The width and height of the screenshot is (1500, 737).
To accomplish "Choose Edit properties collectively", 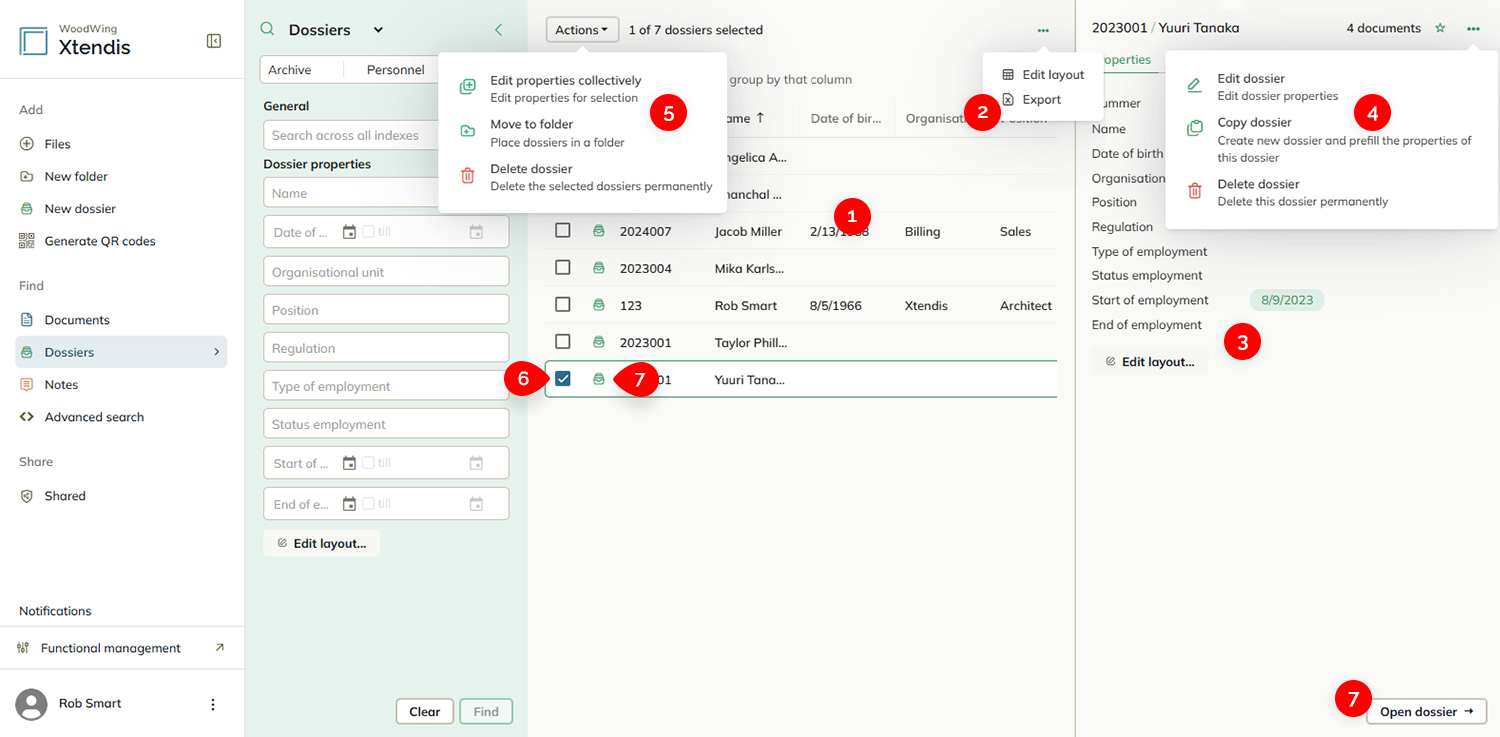I will (x=565, y=88).
